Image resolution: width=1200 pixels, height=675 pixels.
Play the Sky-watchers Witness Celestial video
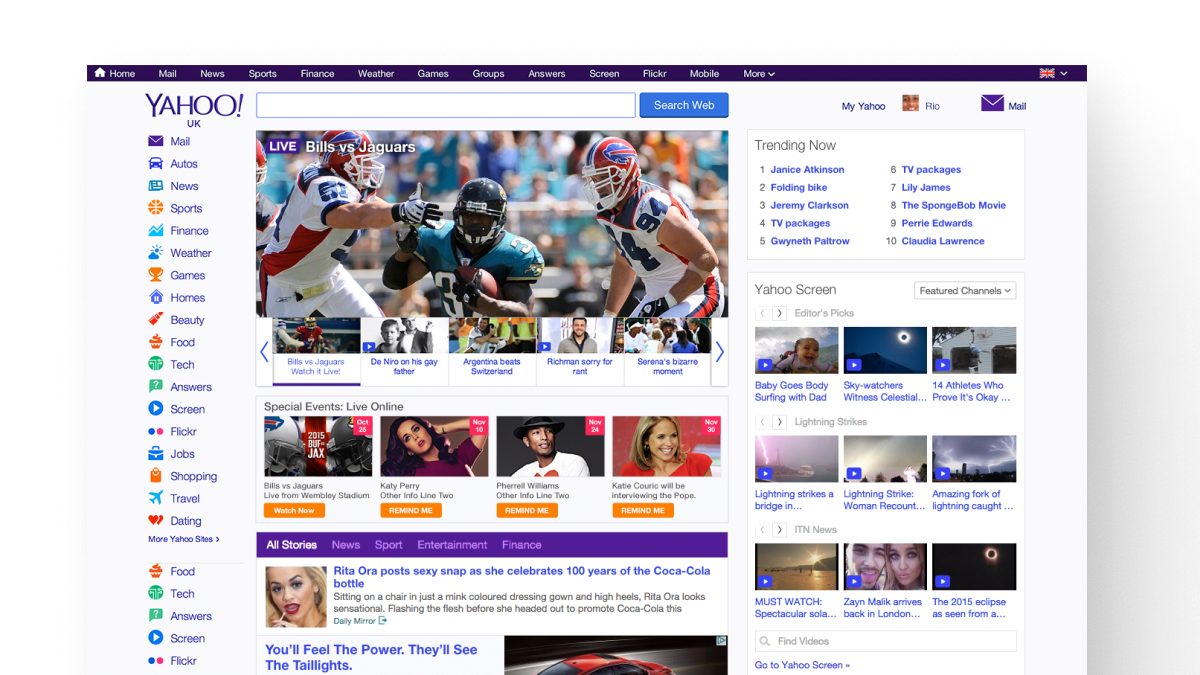click(885, 350)
